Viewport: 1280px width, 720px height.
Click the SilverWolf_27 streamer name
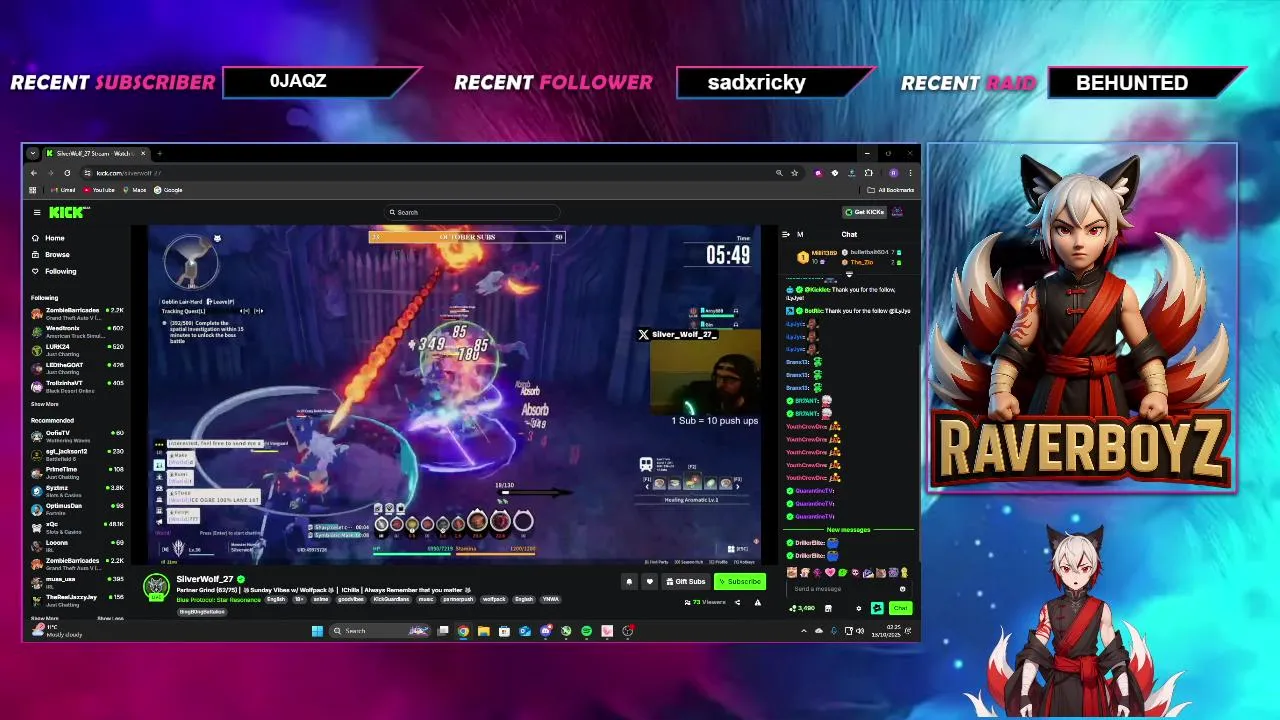[x=205, y=579]
